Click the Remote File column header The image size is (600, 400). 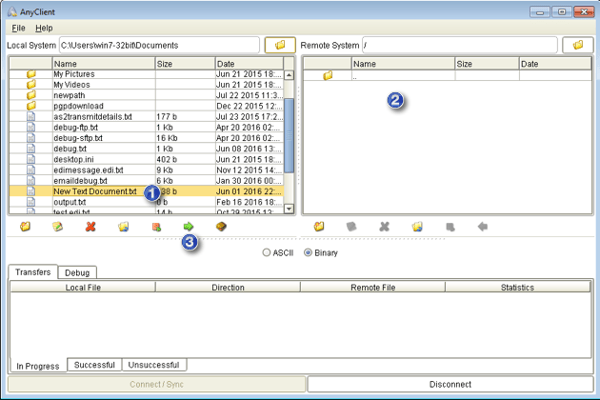(x=373, y=287)
